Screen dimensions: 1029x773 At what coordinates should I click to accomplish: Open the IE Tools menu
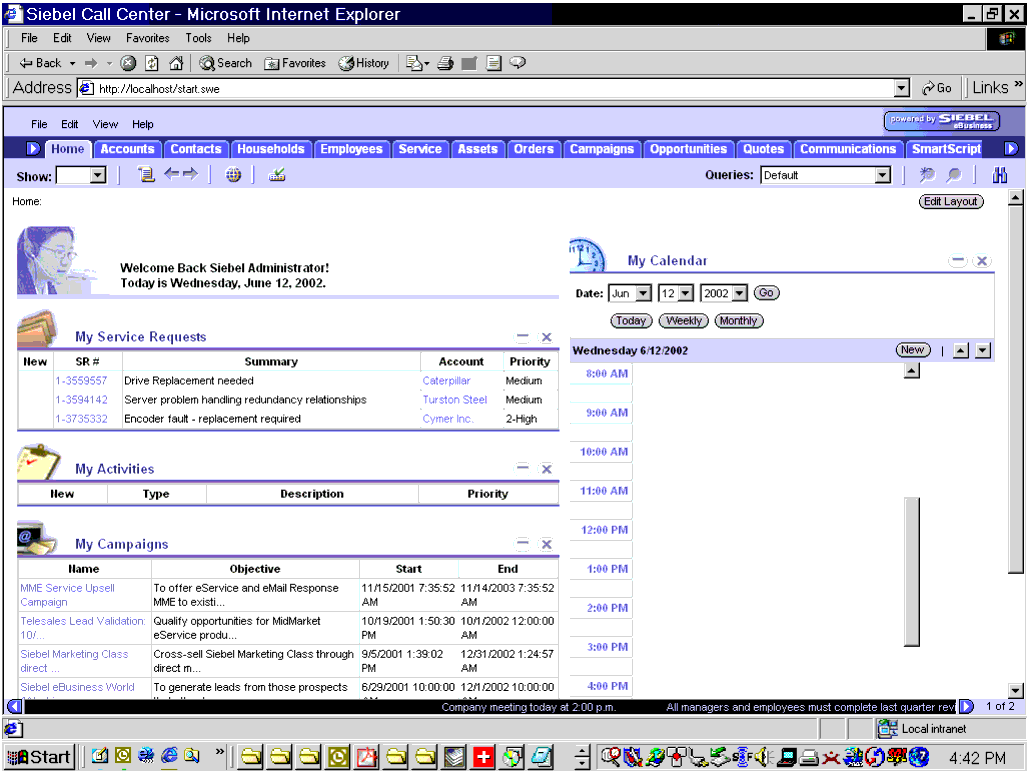[x=198, y=38]
